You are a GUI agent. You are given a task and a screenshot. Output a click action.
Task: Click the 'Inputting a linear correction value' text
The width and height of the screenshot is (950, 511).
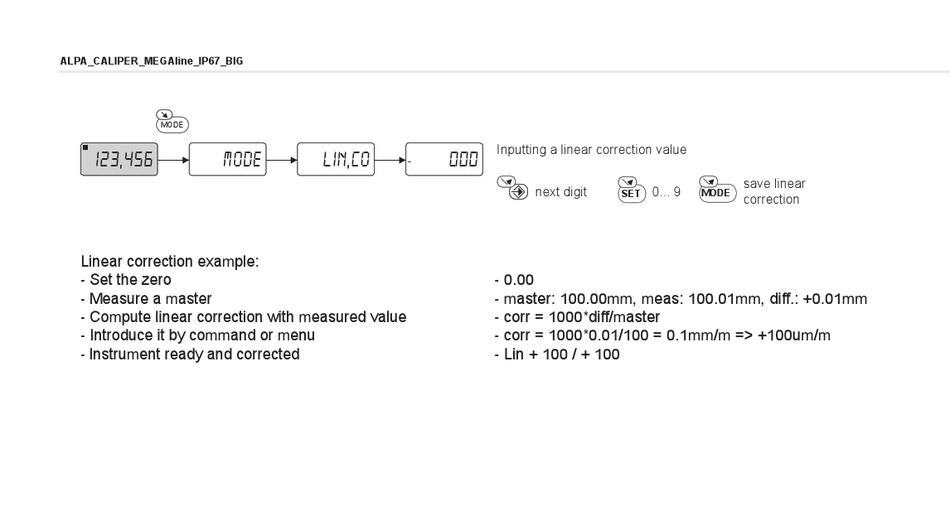coord(591,150)
